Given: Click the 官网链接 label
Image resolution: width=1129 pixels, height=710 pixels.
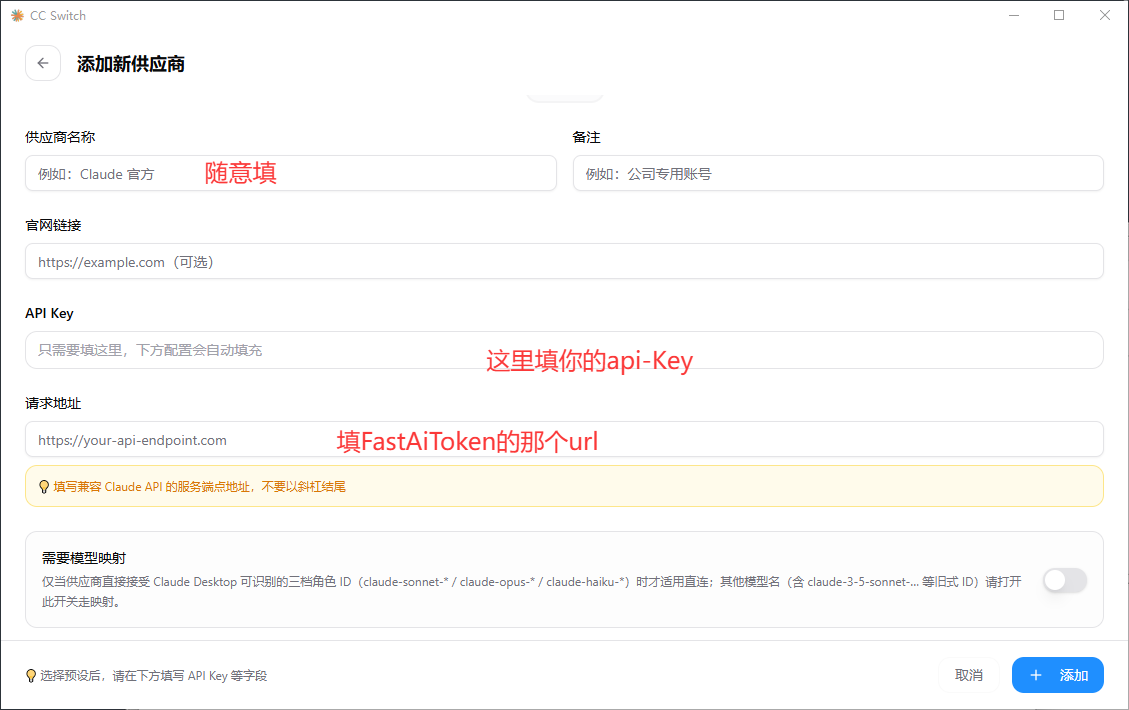Looking at the screenshot, I should pos(53,225).
